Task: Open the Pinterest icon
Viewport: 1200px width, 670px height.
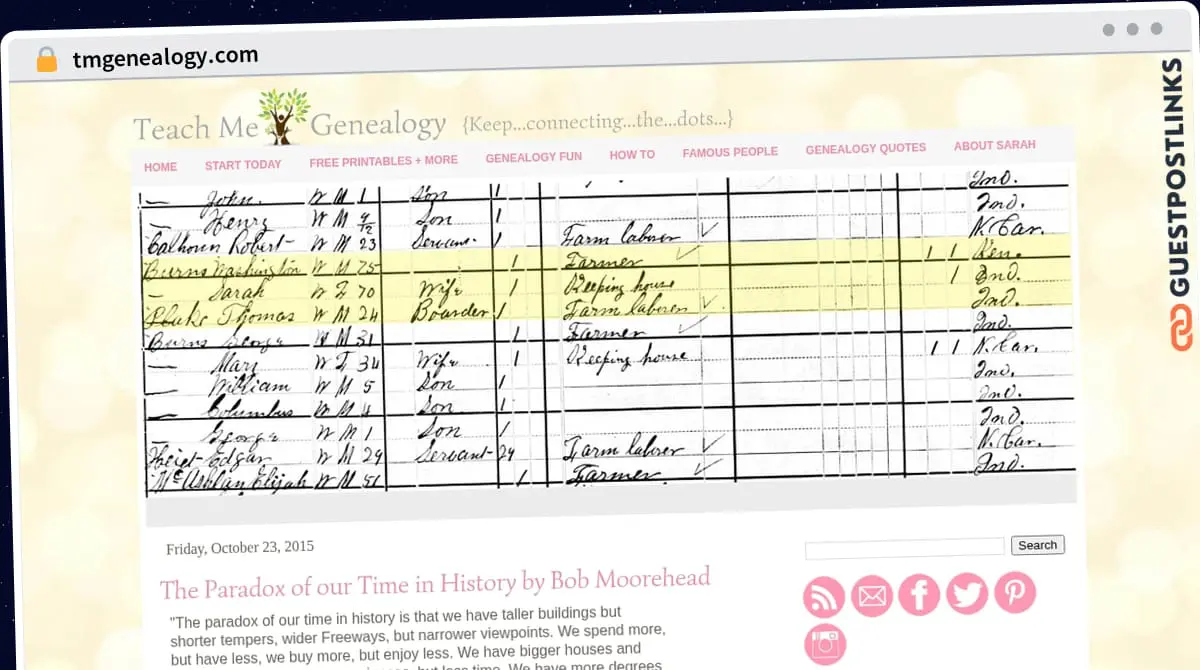Action: click(x=1014, y=594)
